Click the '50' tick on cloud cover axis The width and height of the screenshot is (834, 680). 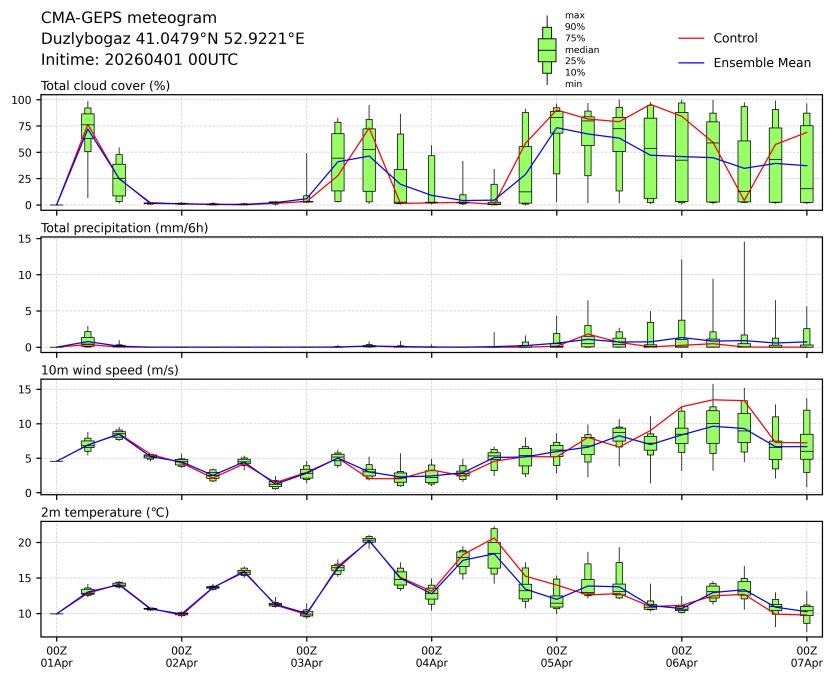pyautogui.click(x=25, y=152)
